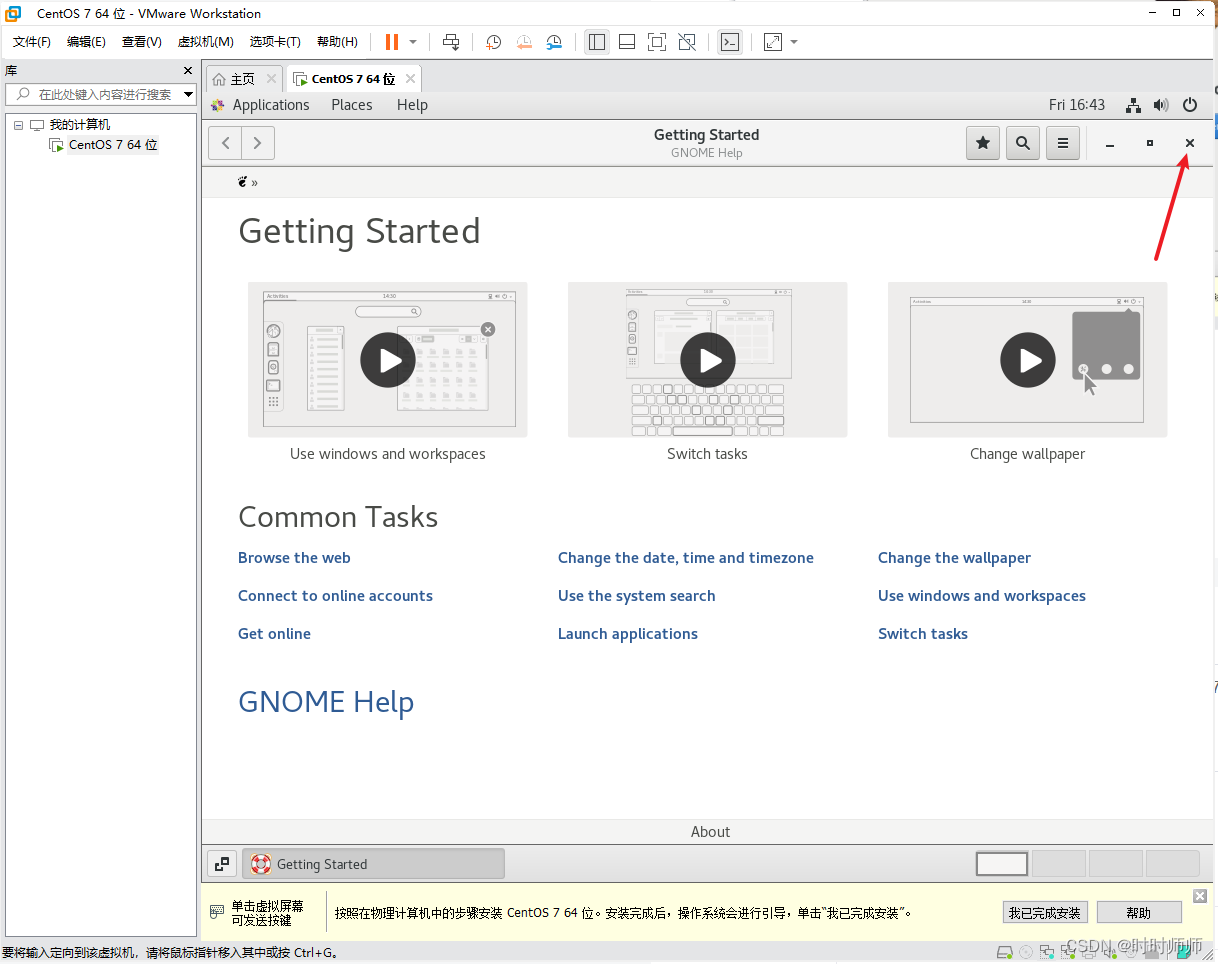Open search in GNOME Help
Screen dimensions: 1218x964
1023,143
